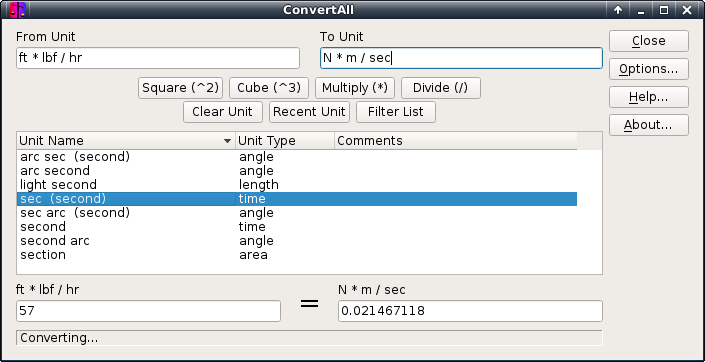This screenshot has width=705, height=362.
Task: Click the Unit Type column header
Action: click(285, 141)
